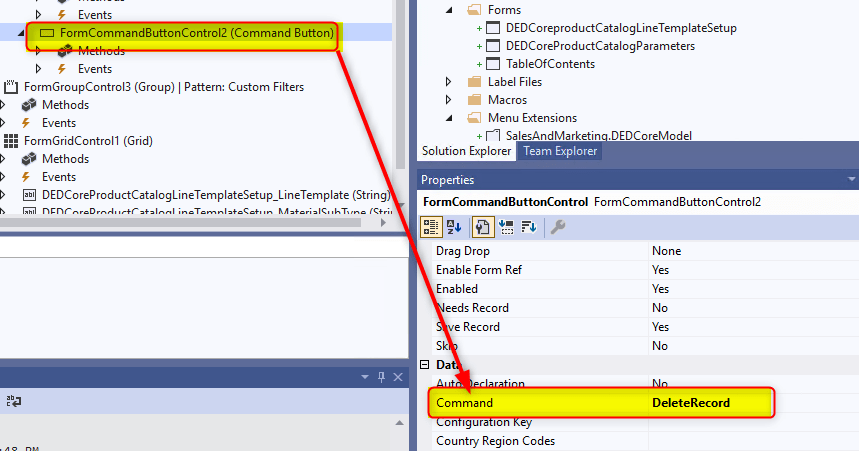Select the TableOfContents form
Image resolution: width=859 pixels, height=451 pixels.
click(x=550, y=64)
